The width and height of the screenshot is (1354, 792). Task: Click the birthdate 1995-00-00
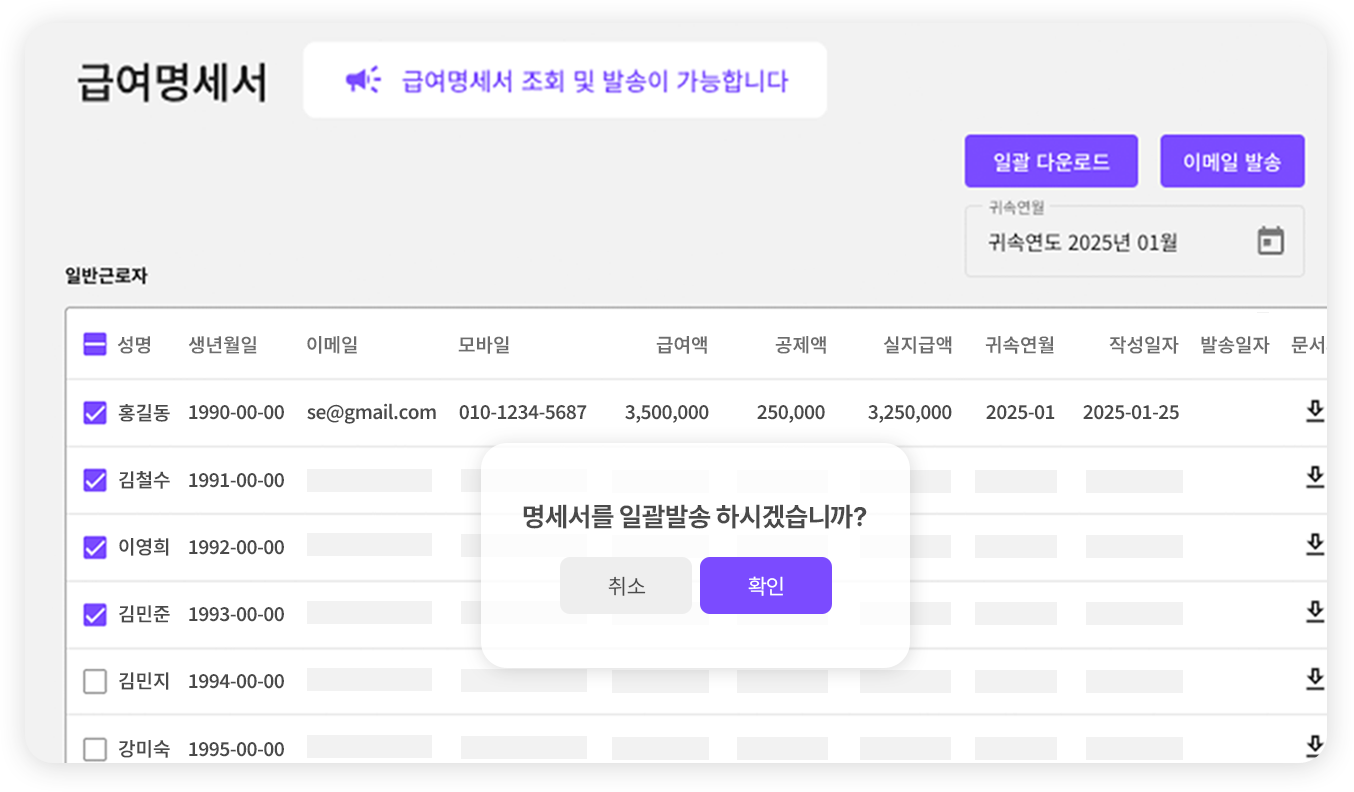(236, 748)
